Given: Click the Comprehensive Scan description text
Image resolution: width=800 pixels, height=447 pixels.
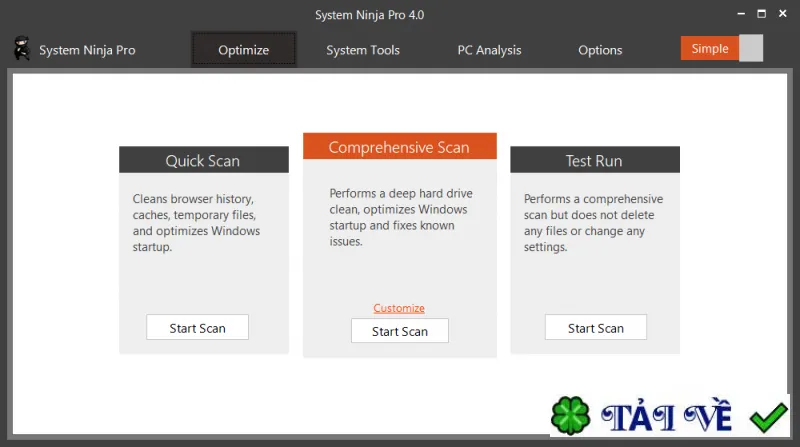Looking at the screenshot, I should [401, 217].
